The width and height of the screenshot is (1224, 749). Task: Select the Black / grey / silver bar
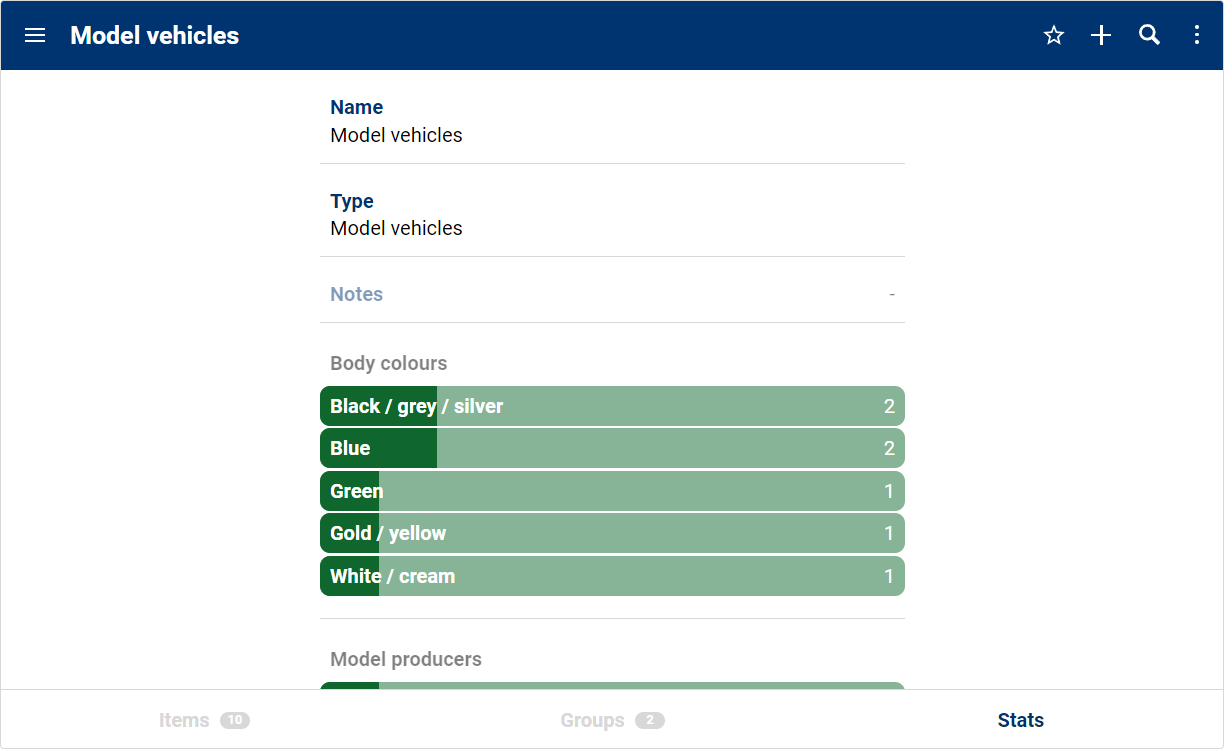pos(612,406)
